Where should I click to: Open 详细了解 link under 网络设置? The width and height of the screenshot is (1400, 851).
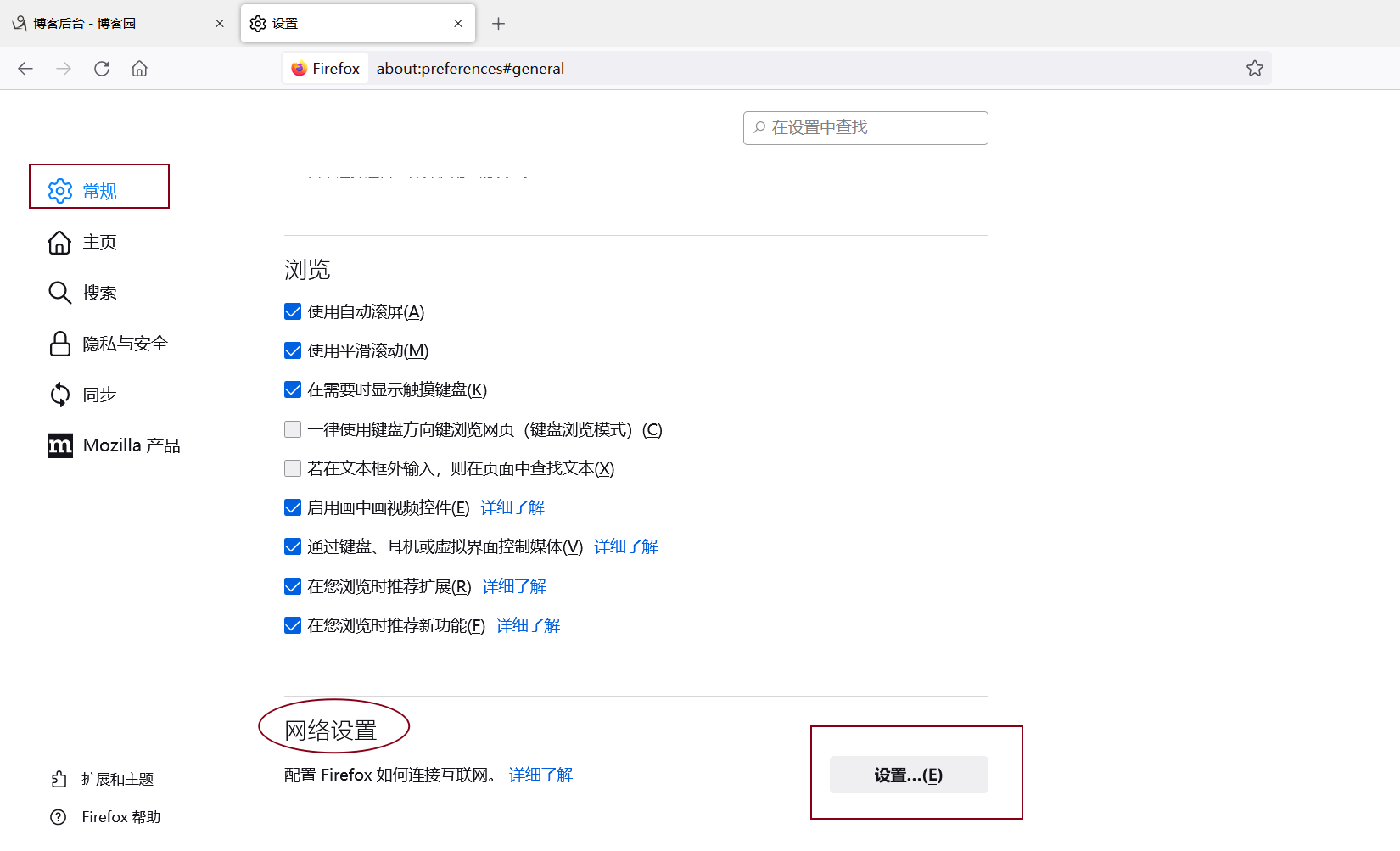[x=540, y=775]
